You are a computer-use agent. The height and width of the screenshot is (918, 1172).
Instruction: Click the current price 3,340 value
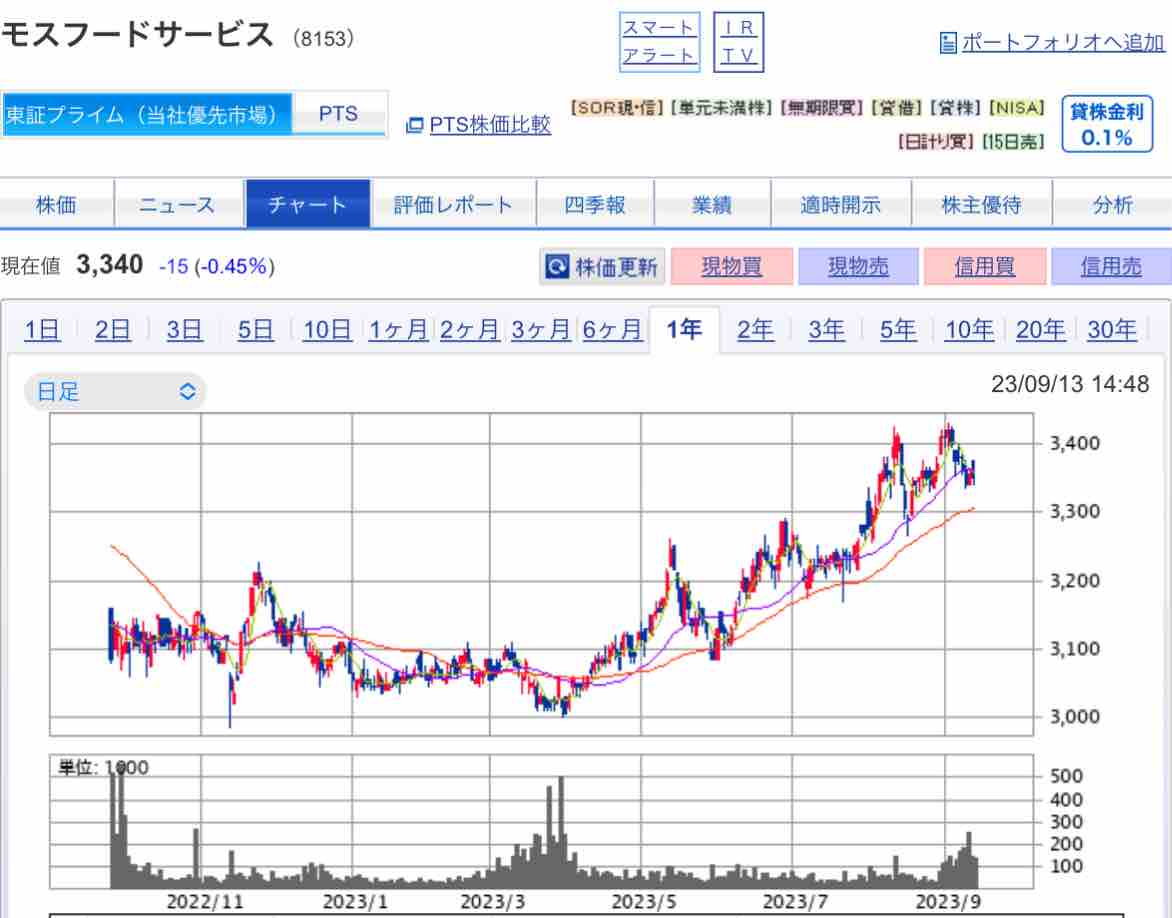pyautogui.click(x=110, y=265)
